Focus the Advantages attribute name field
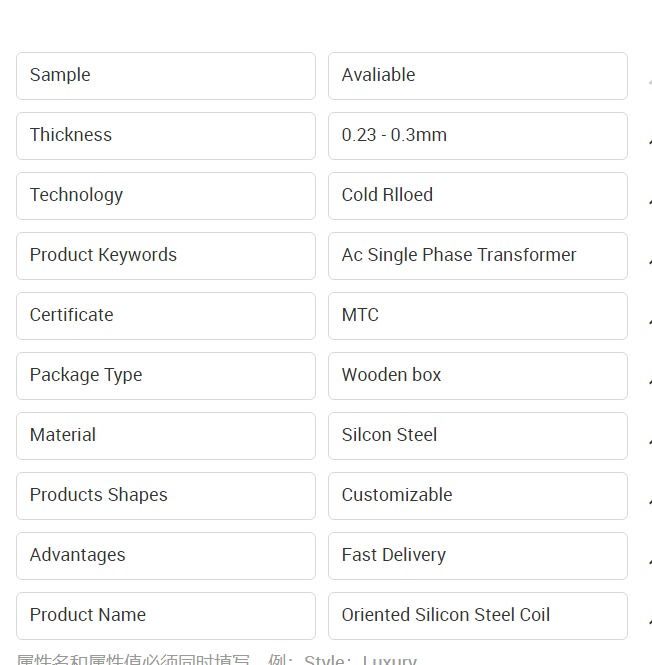 pos(166,556)
